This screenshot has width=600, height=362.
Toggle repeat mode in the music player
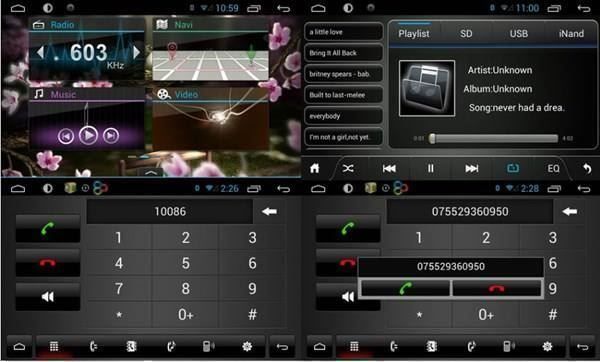[513, 168]
